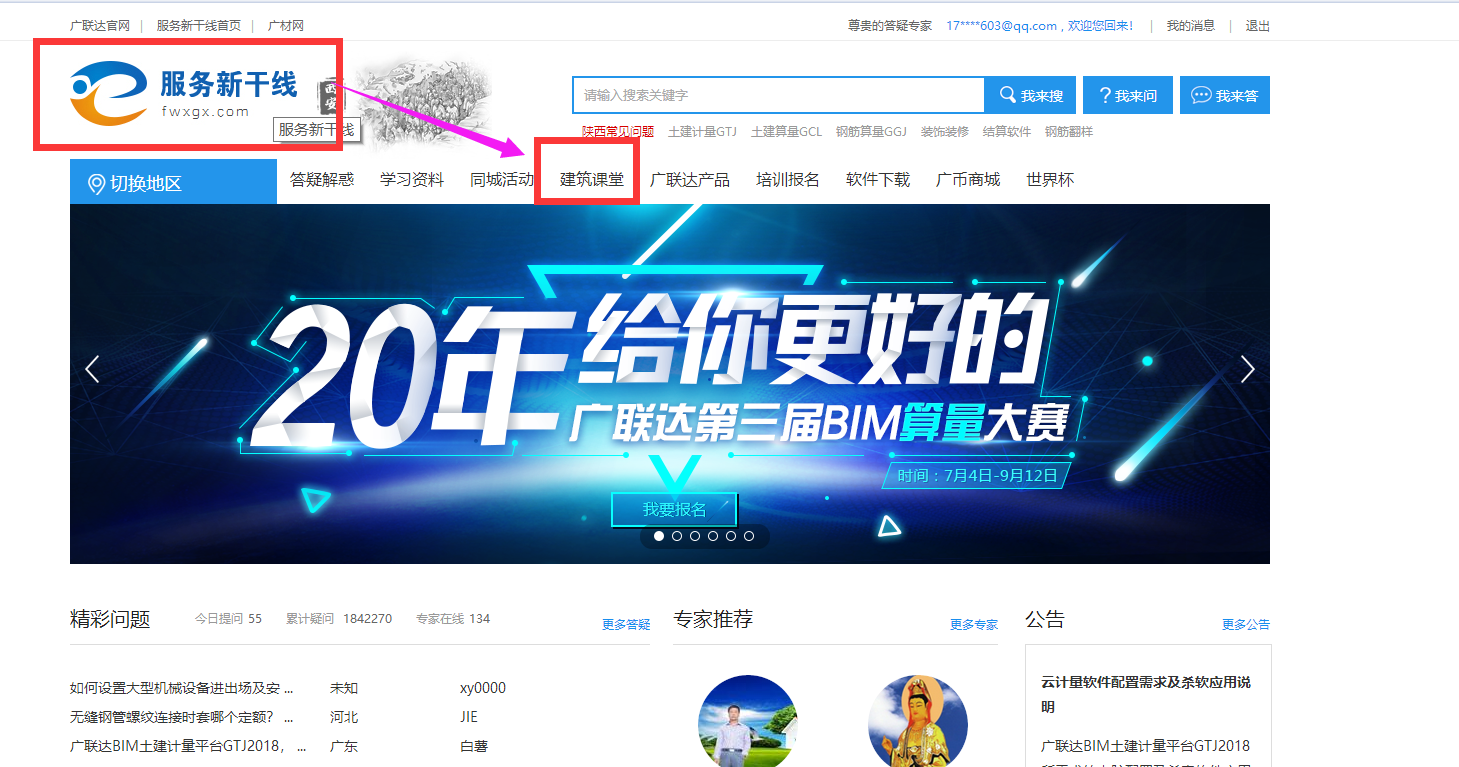Click the 钢筋算量GGJ hot keyword
This screenshot has height=767, width=1459.
pyautogui.click(x=871, y=132)
